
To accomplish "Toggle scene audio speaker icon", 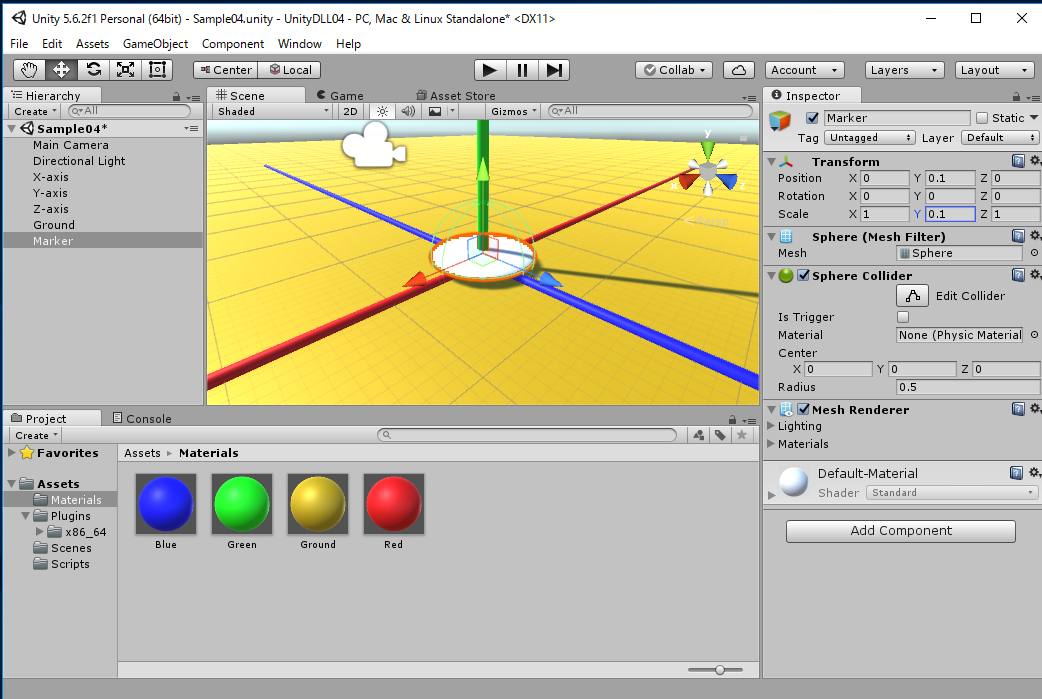I will [x=408, y=111].
